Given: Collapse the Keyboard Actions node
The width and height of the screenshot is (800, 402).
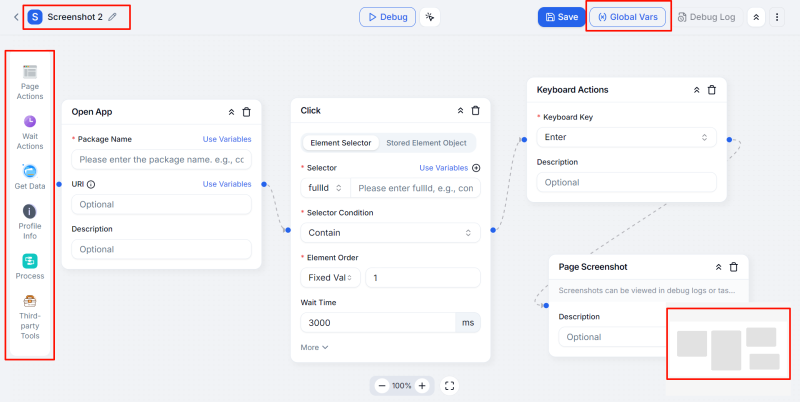Looking at the screenshot, I should click(x=696, y=90).
